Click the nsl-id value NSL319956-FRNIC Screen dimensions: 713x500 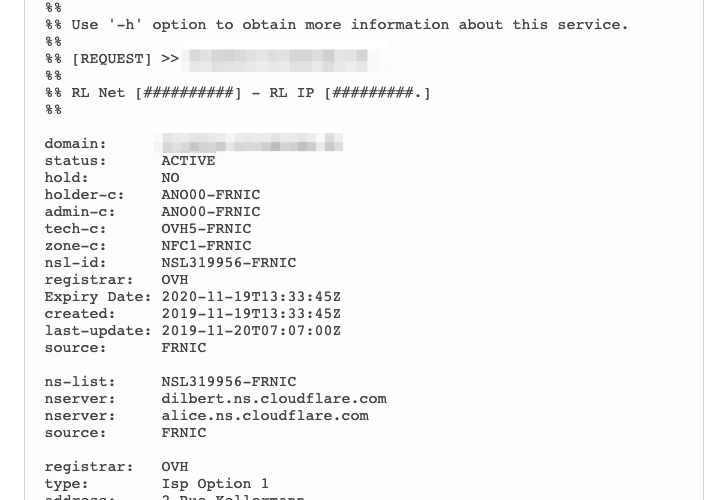[x=228, y=262]
